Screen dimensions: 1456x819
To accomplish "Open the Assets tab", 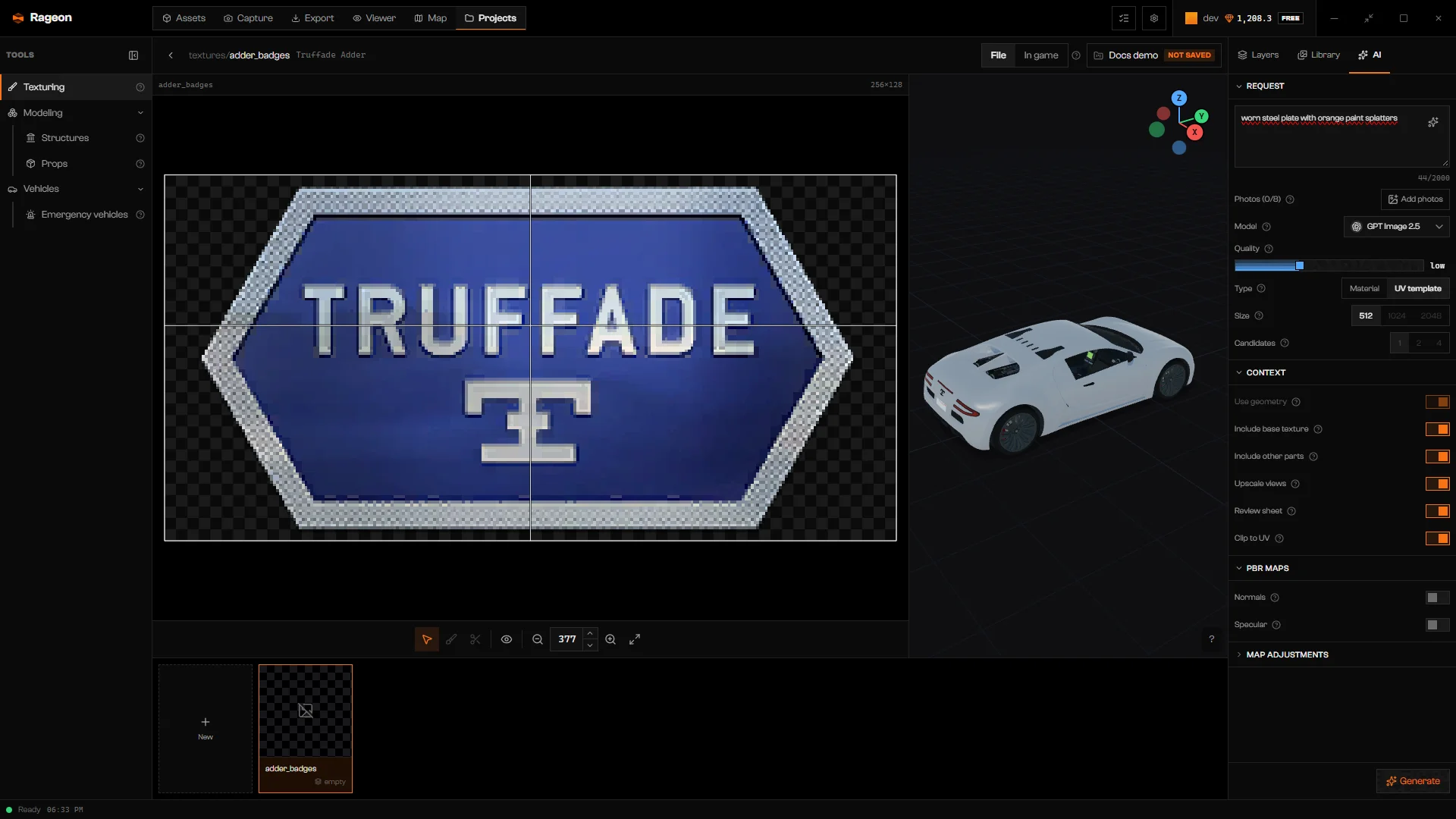I will [184, 18].
